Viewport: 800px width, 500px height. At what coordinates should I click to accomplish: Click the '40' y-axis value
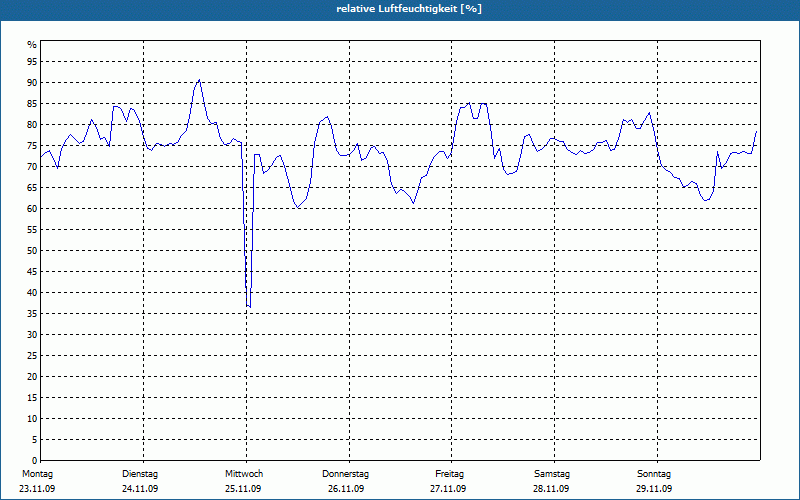(x=32, y=292)
